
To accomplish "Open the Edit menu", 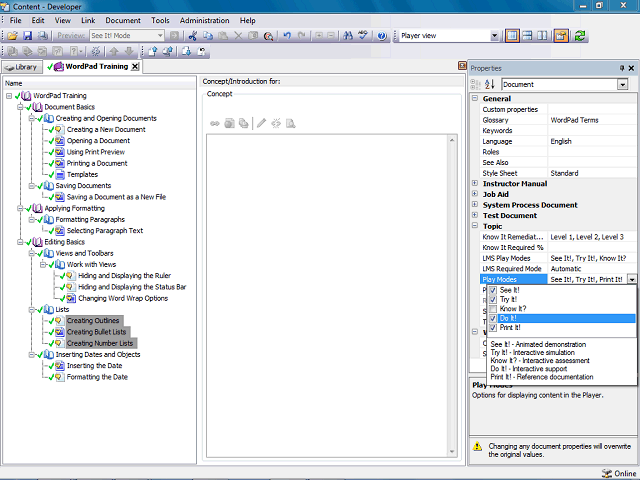I will pyautogui.click(x=38, y=20).
